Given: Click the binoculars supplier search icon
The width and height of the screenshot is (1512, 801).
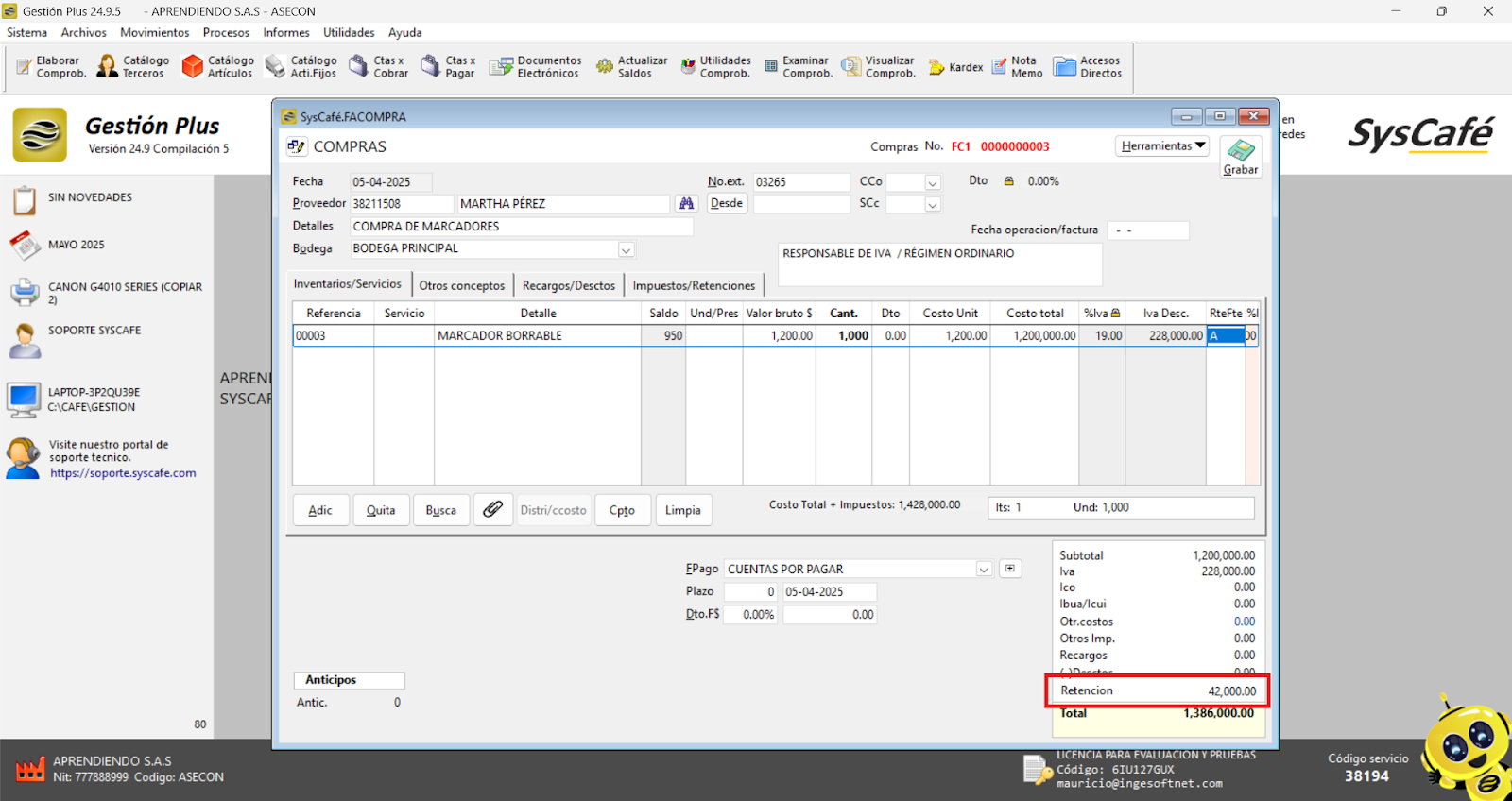Looking at the screenshot, I should [x=686, y=203].
